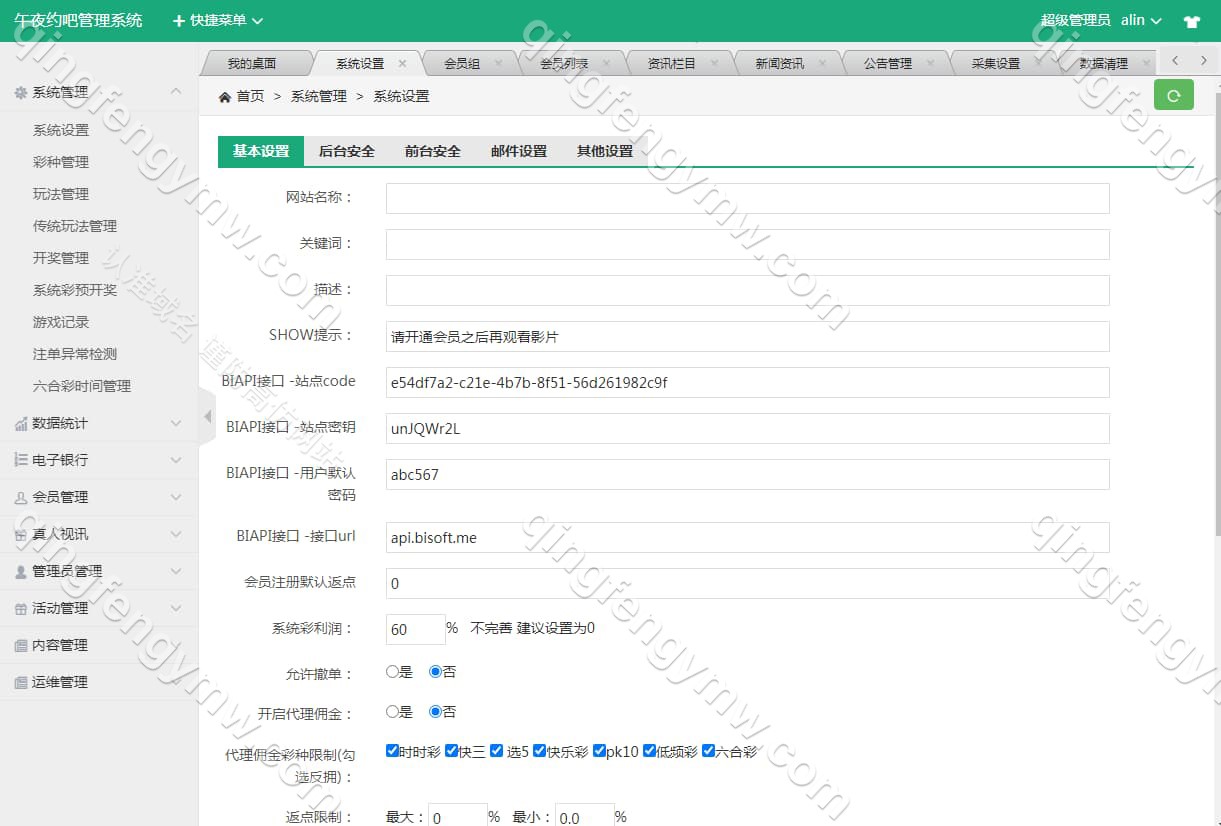Click the home icon in breadcrumb
This screenshot has width=1221, height=826.
pyautogui.click(x=225, y=97)
